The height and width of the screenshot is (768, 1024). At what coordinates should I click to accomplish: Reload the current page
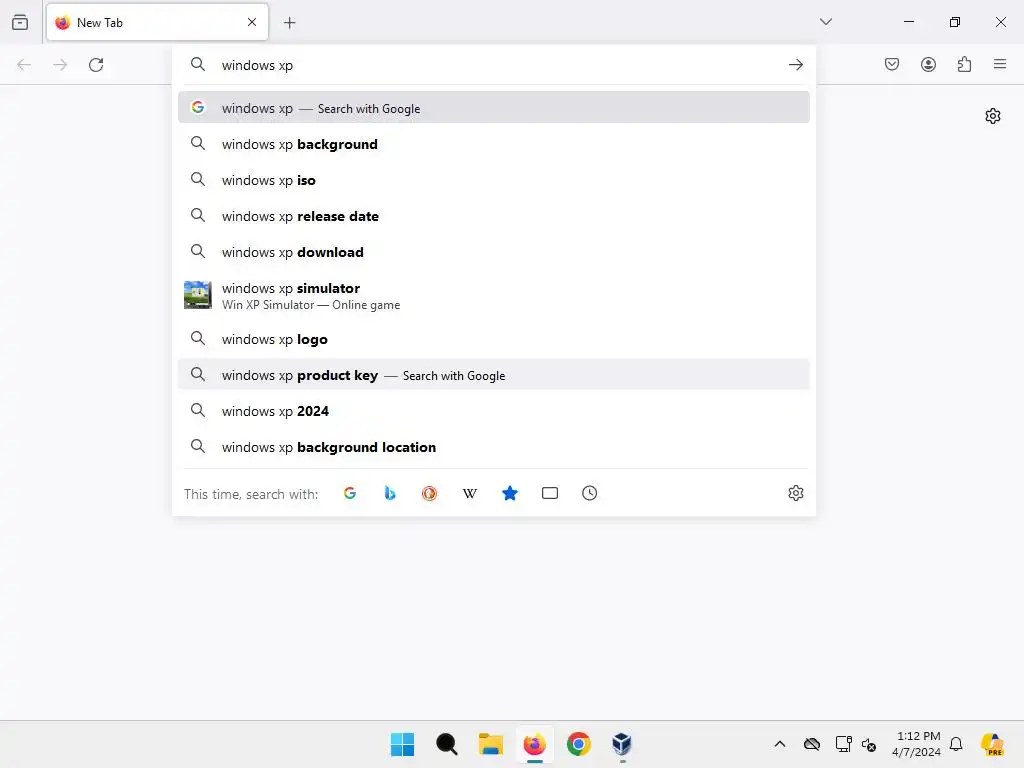[x=96, y=65]
